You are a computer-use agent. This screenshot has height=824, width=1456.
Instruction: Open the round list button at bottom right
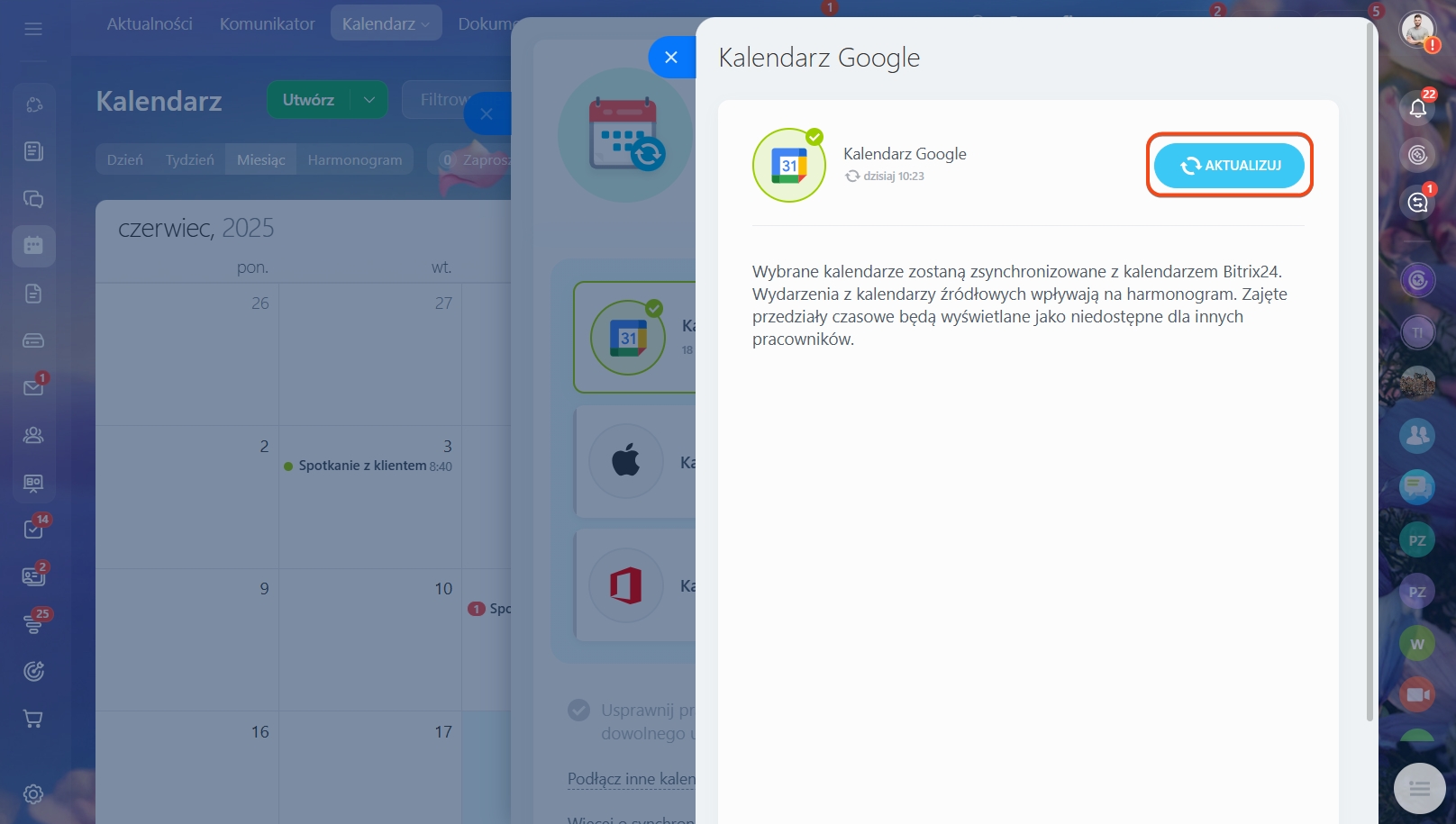[x=1419, y=789]
